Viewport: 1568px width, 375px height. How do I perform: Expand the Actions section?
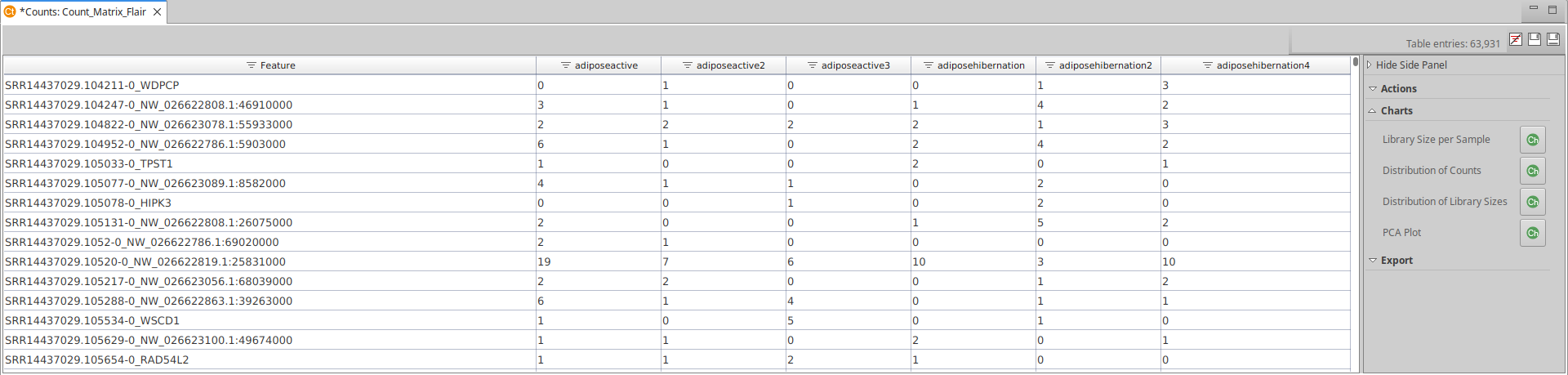click(1373, 88)
